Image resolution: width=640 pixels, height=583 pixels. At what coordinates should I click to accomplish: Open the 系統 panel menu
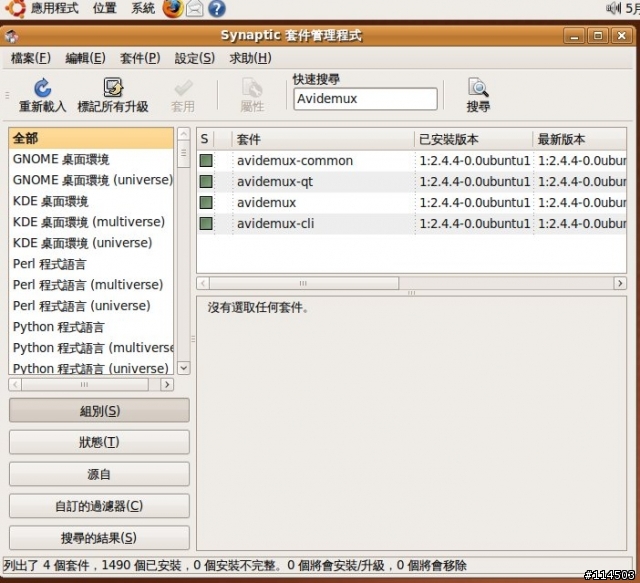[x=143, y=8]
